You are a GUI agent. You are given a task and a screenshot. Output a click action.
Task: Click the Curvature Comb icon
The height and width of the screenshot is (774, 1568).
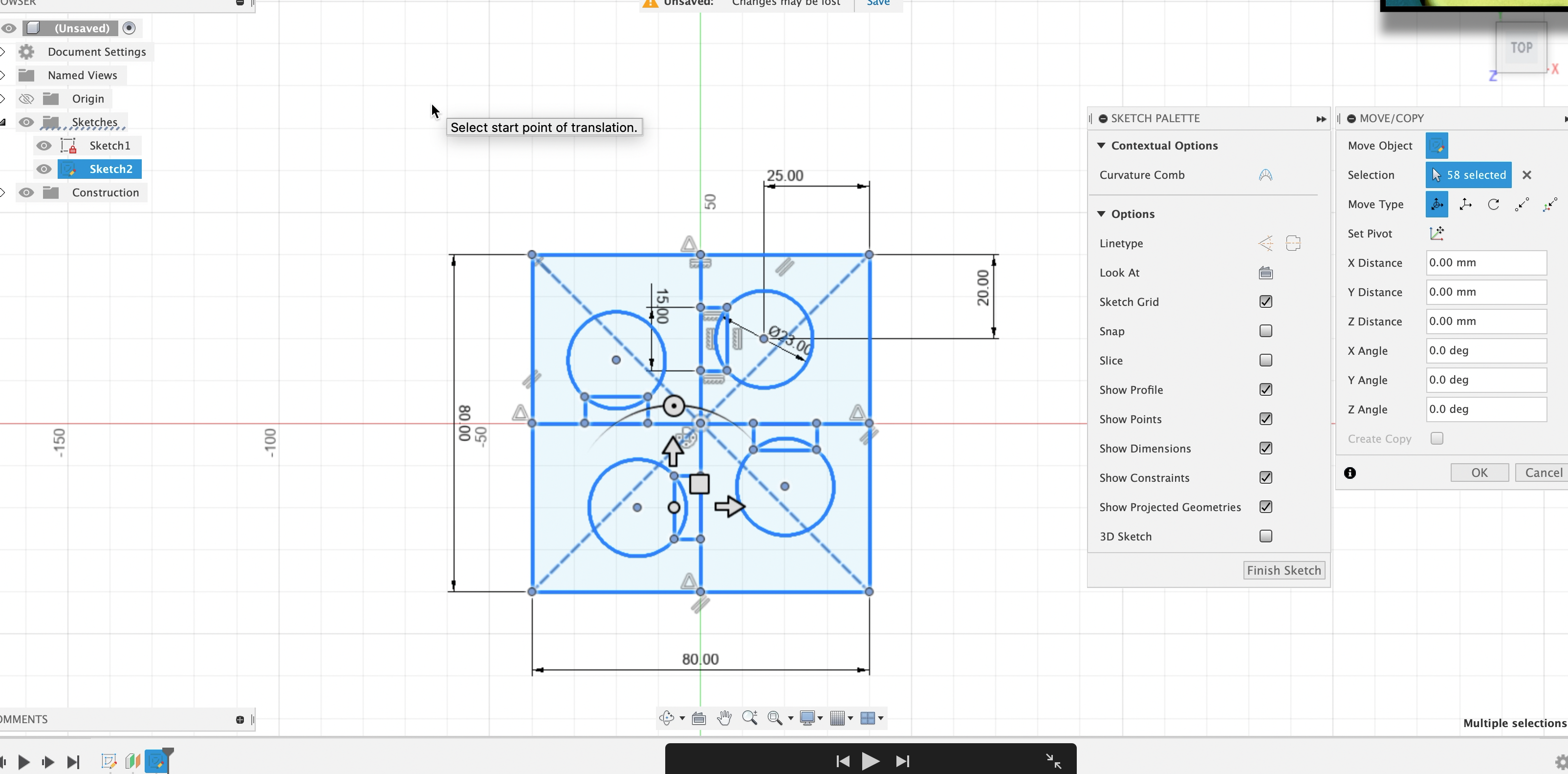1265,175
